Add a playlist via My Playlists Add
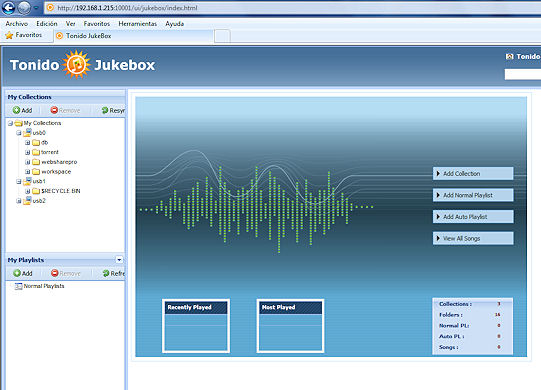 tap(23, 273)
